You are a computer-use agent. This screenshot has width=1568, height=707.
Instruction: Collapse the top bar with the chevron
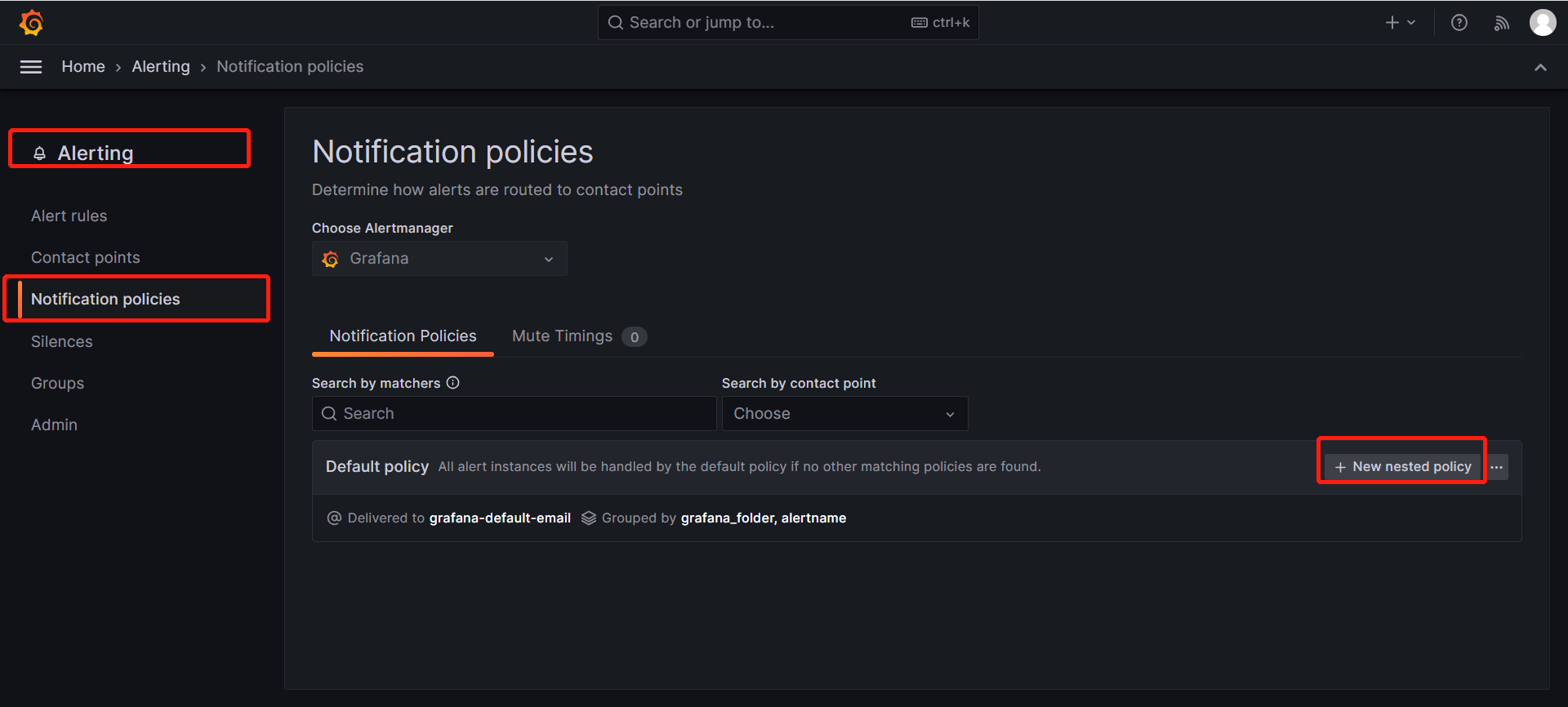1540,67
